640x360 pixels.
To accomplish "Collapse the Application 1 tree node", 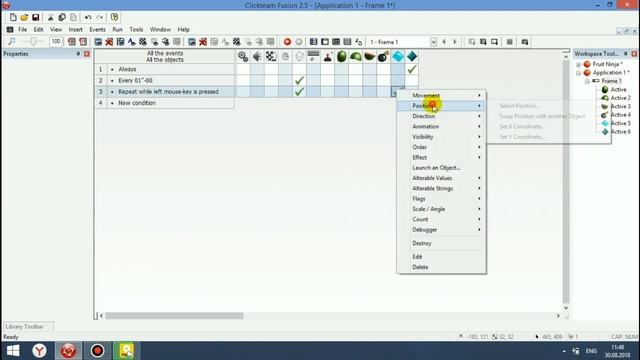I will 578,73.
